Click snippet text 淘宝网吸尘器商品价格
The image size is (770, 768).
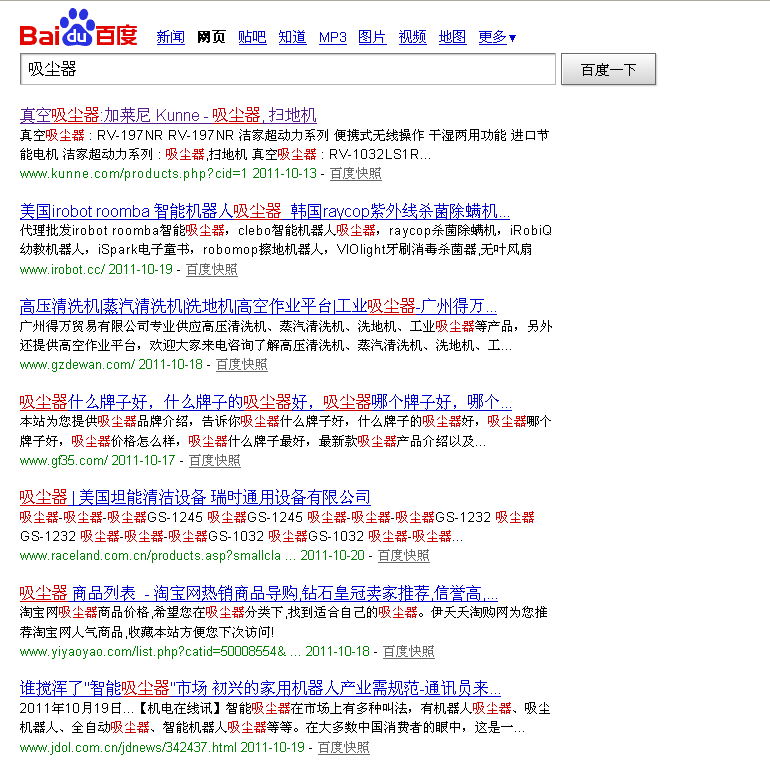84,612
